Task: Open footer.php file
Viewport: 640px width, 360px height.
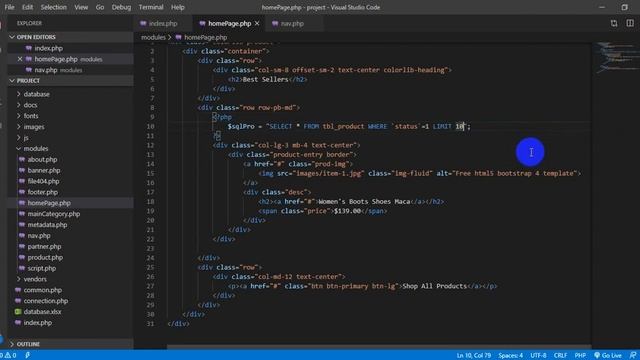Action: pyautogui.click(x=42, y=192)
